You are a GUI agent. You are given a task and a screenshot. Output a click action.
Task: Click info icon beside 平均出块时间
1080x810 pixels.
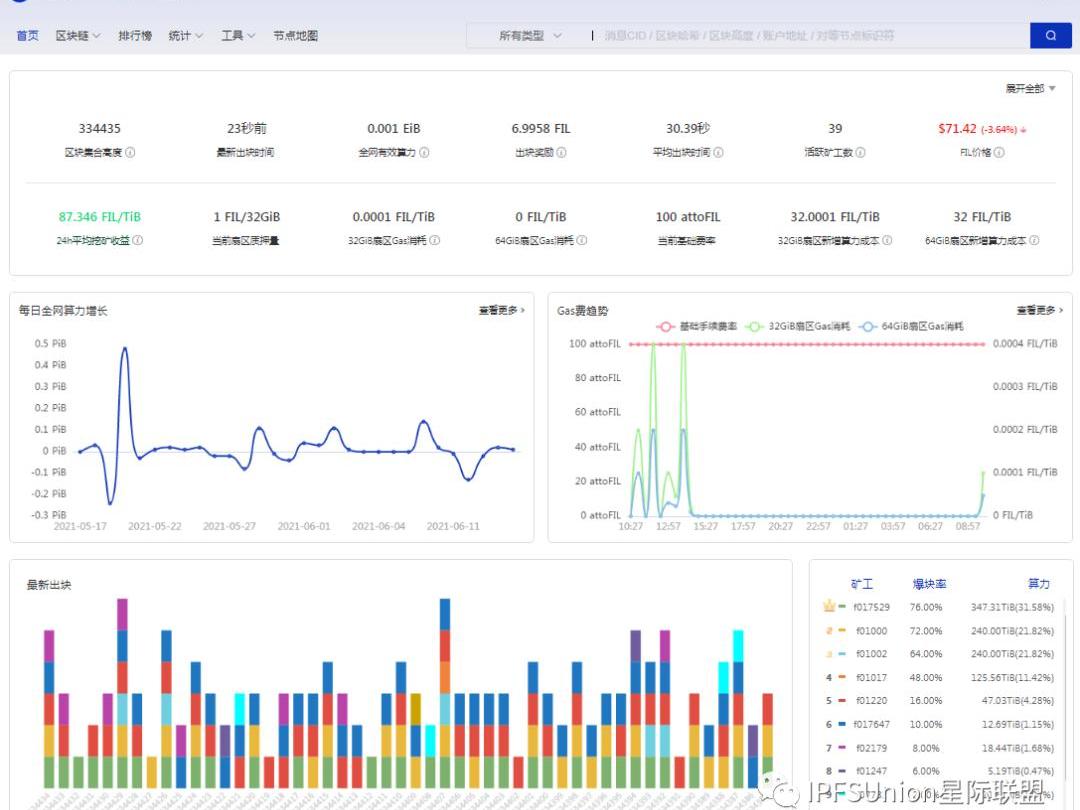[718, 153]
